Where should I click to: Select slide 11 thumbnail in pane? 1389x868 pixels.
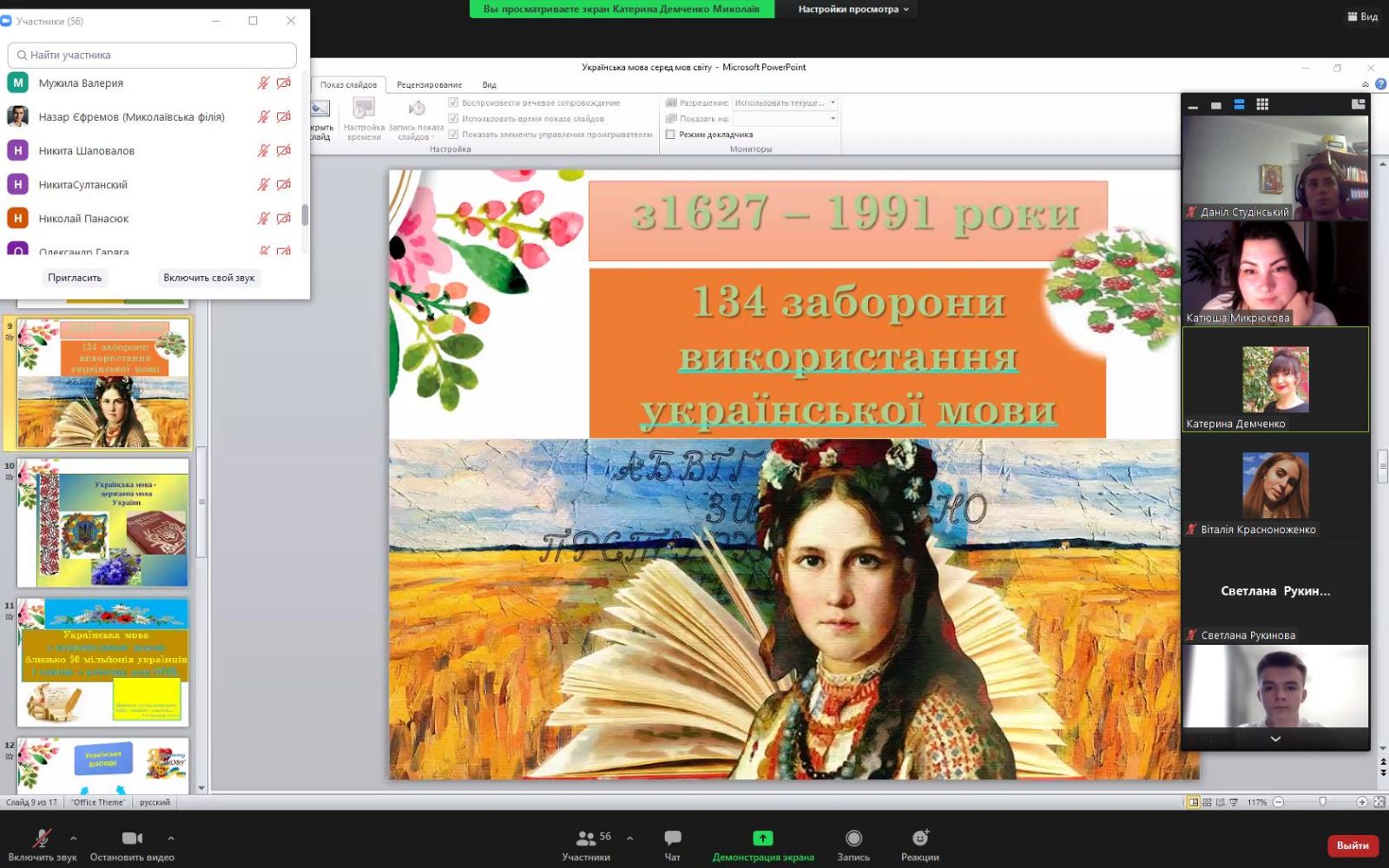point(103,662)
